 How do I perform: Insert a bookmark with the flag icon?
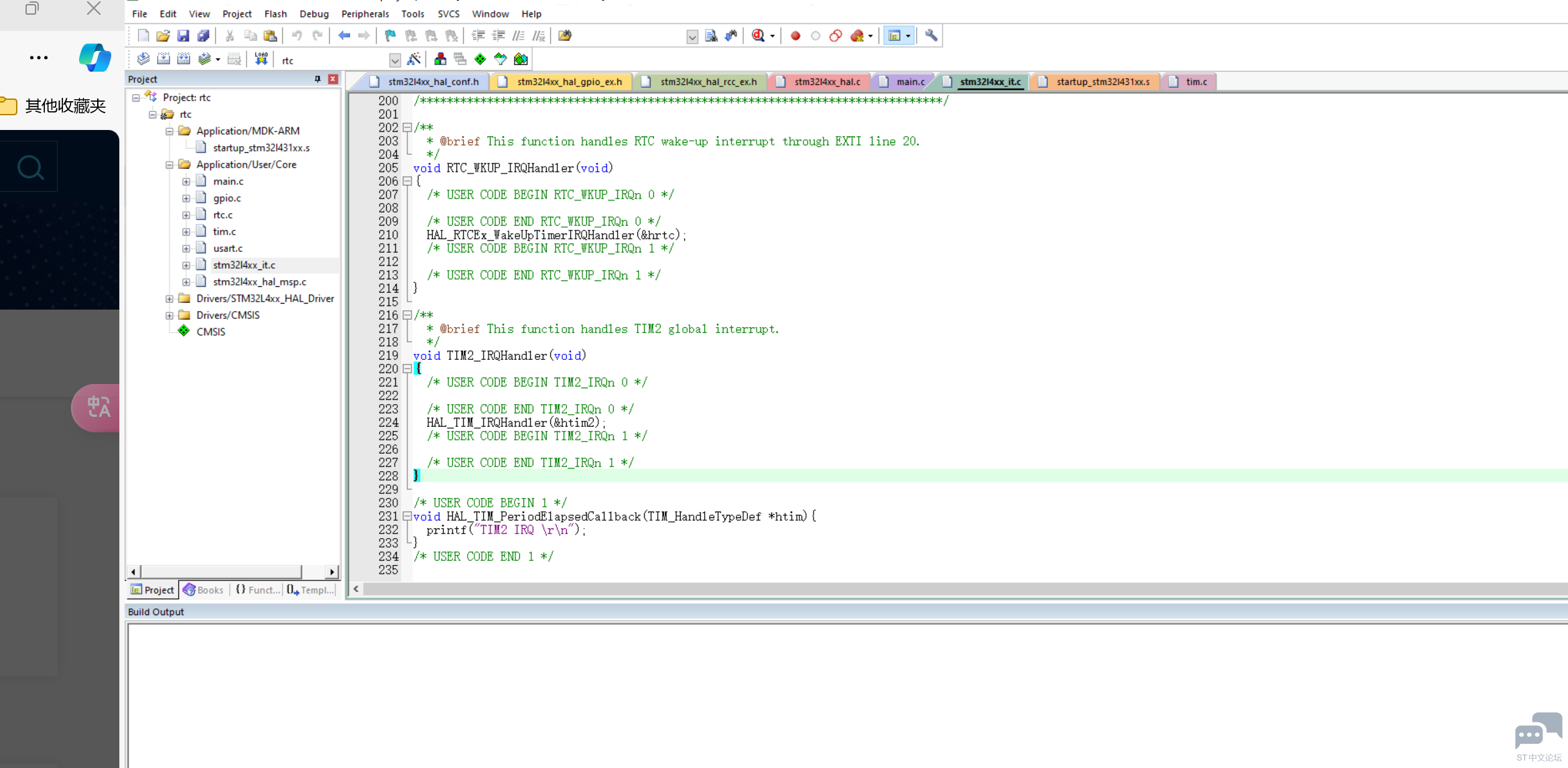coord(390,36)
